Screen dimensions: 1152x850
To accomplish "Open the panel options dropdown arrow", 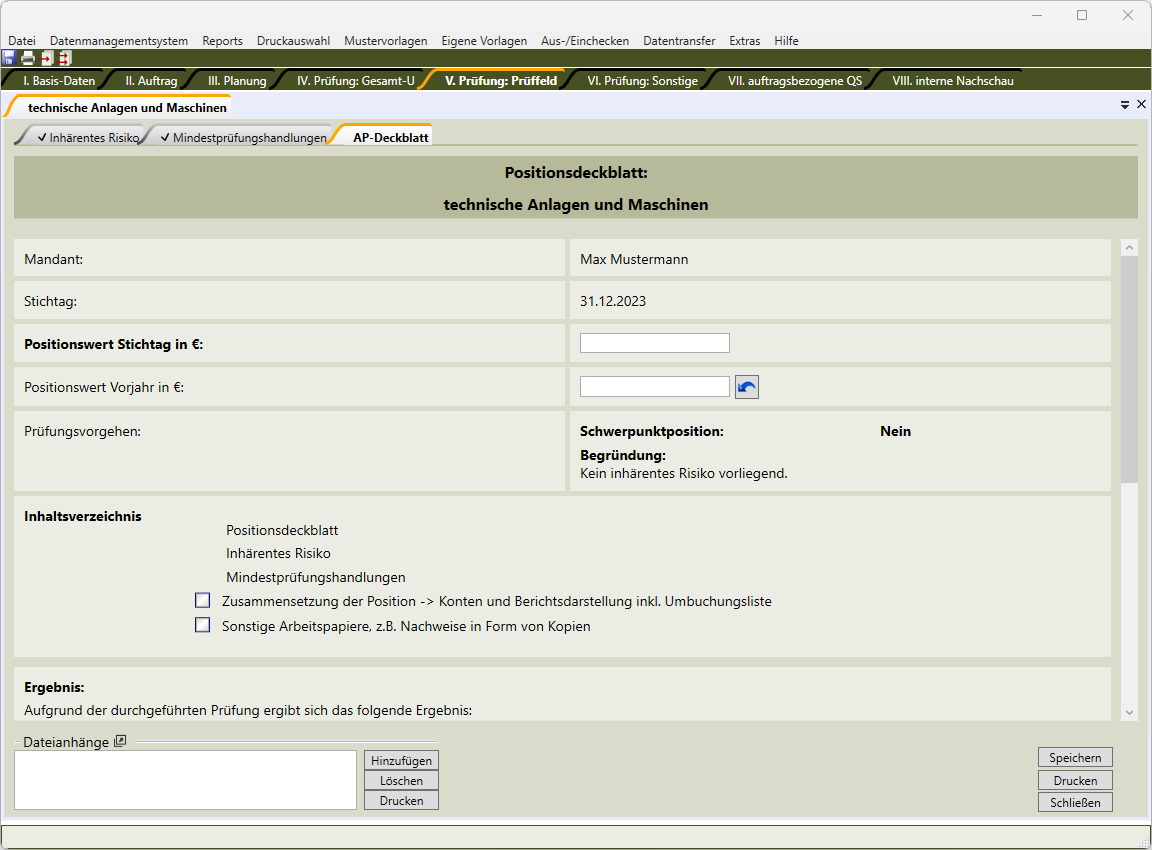I will pyautogui.click(x=1125, y=104).
